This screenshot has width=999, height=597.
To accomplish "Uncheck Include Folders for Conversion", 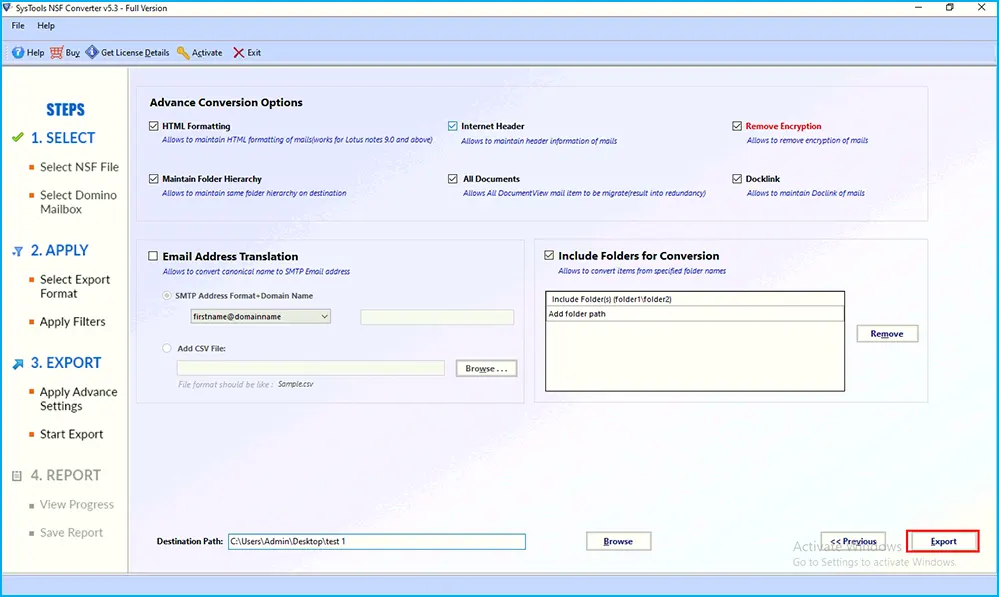I will [549, 255].
